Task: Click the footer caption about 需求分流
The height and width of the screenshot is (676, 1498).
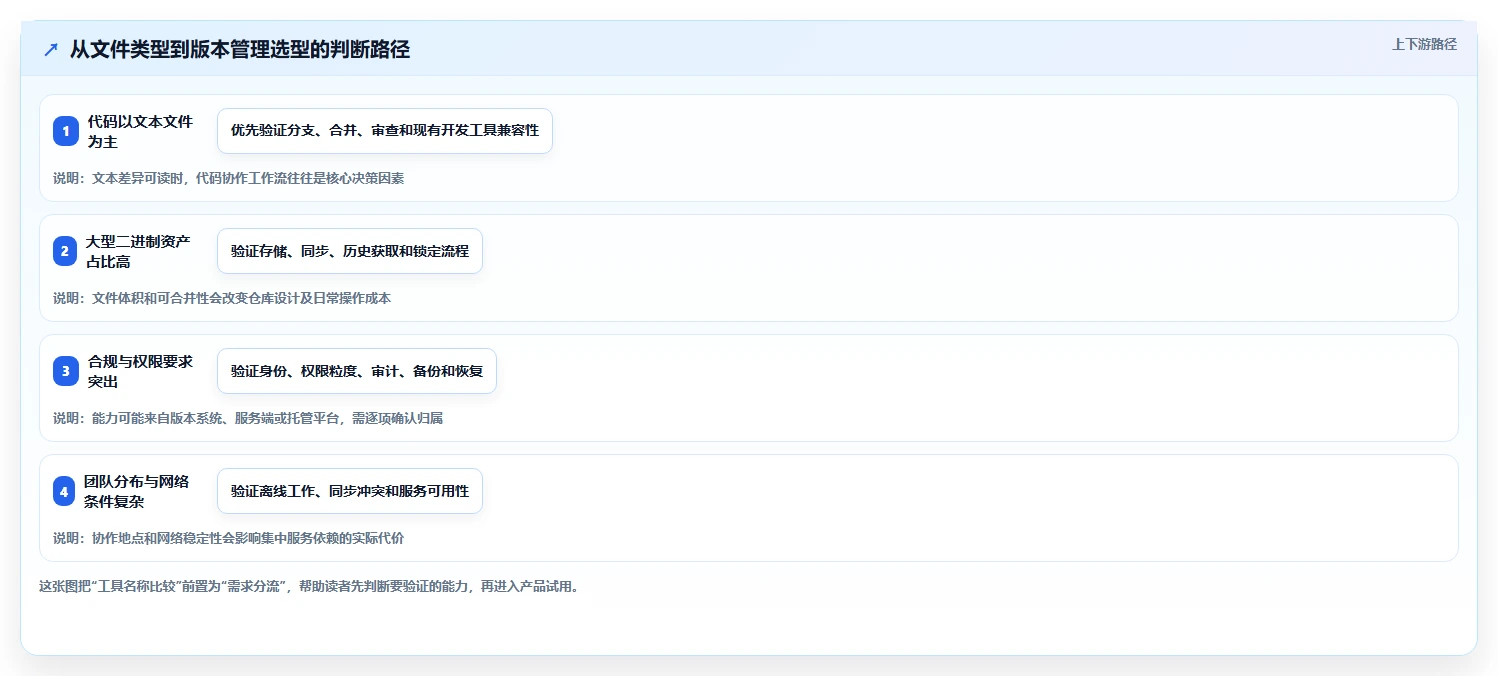Action: click(309, 586)
